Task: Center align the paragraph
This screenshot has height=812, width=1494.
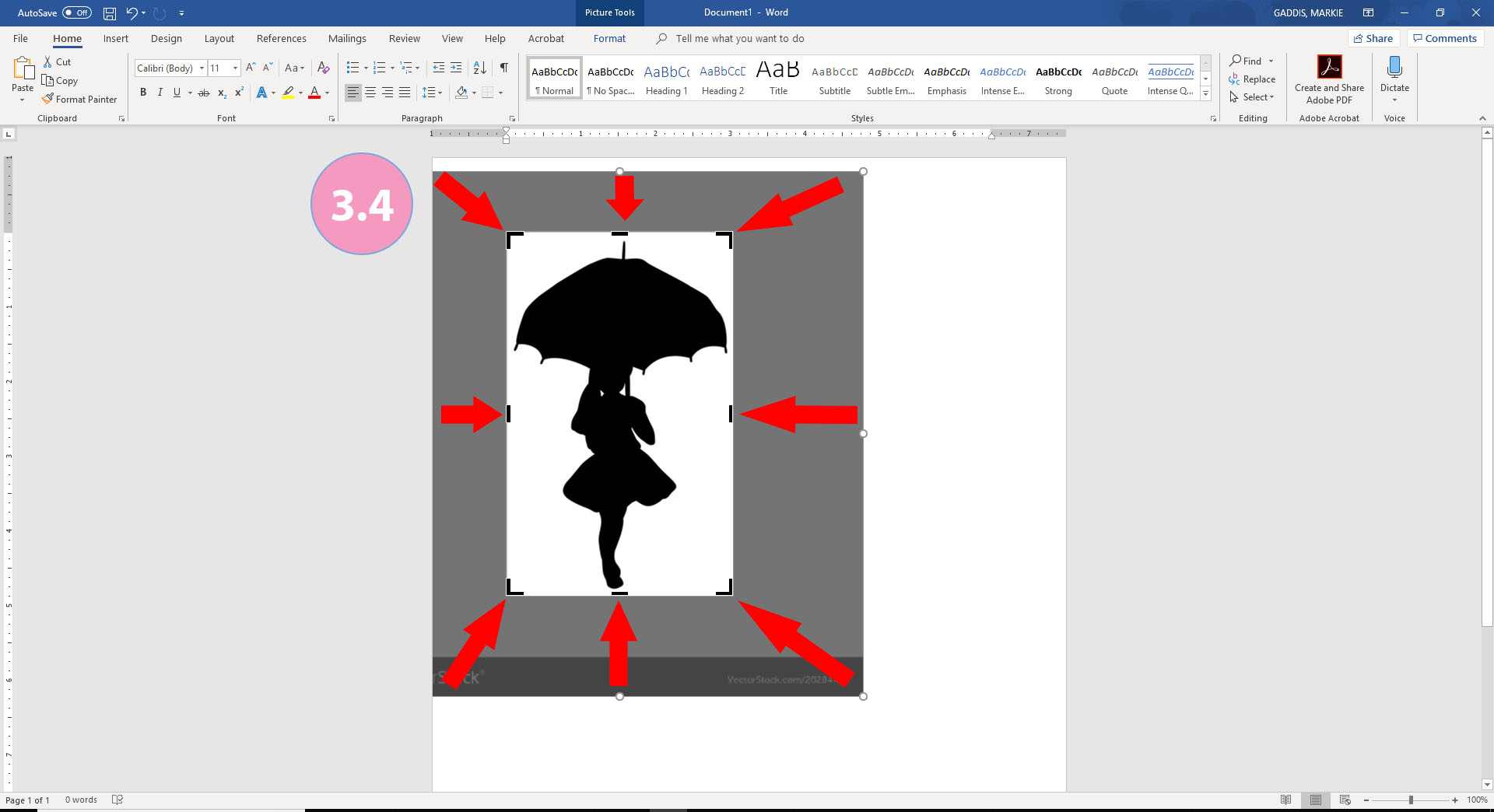Action: pyautogui.click(x=370, y=93)
